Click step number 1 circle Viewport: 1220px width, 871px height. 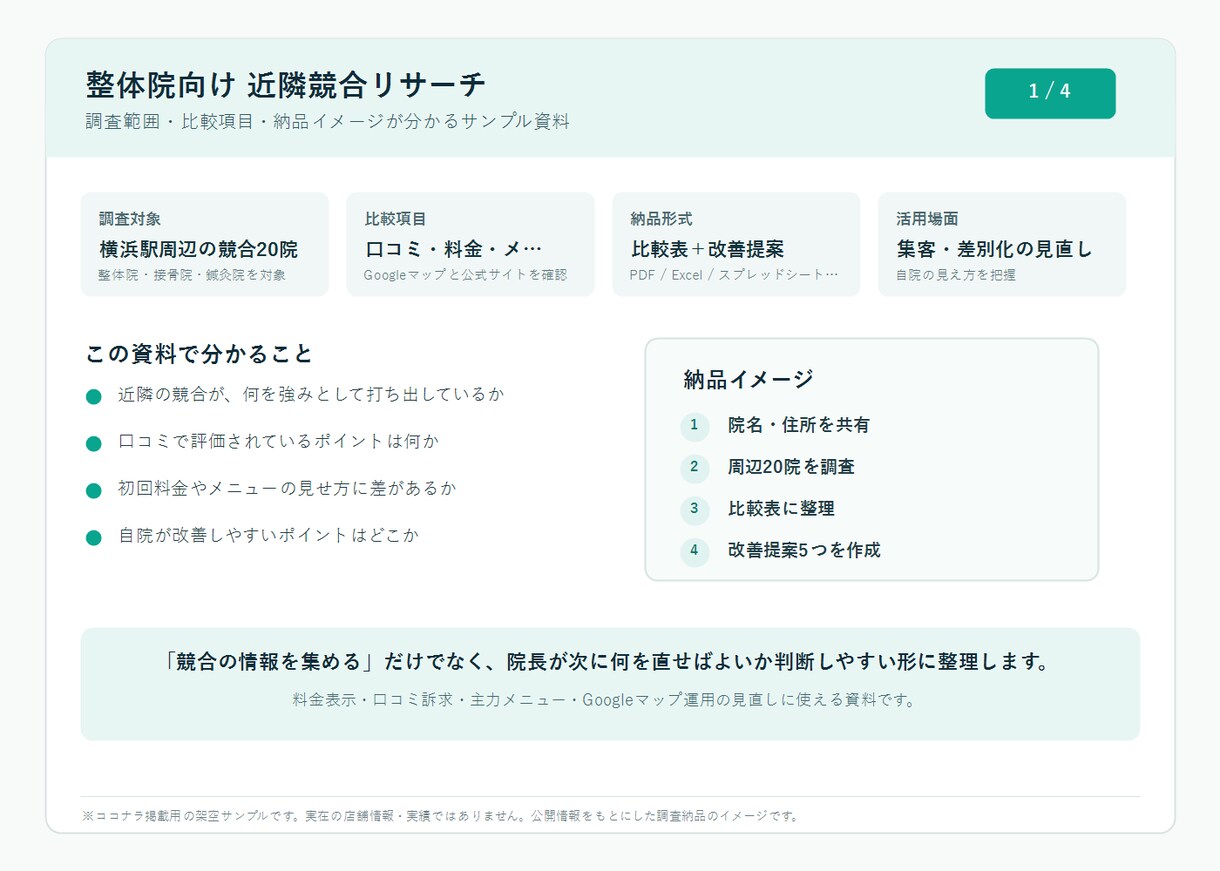[x=694, y=426]
